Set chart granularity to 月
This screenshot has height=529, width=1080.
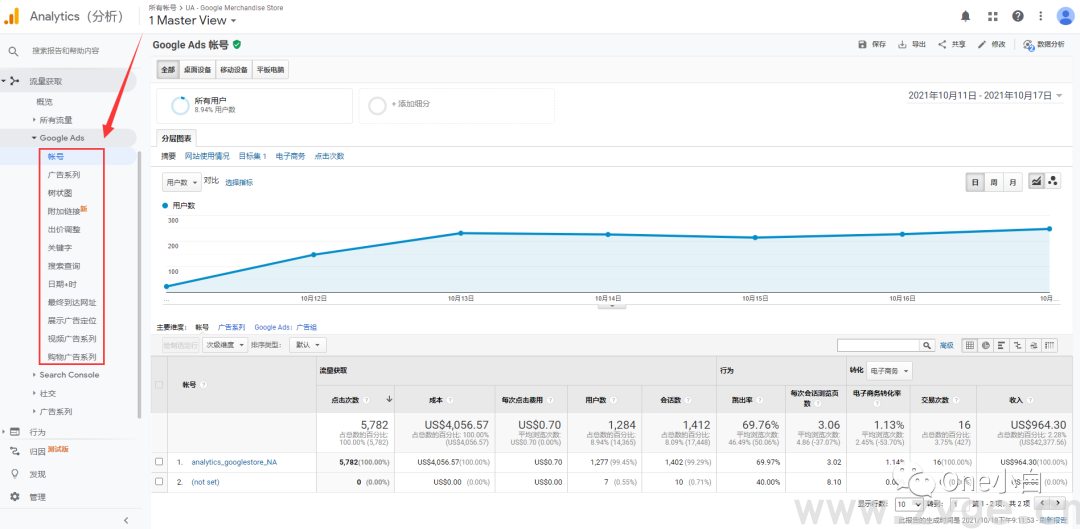point(1012,182)
